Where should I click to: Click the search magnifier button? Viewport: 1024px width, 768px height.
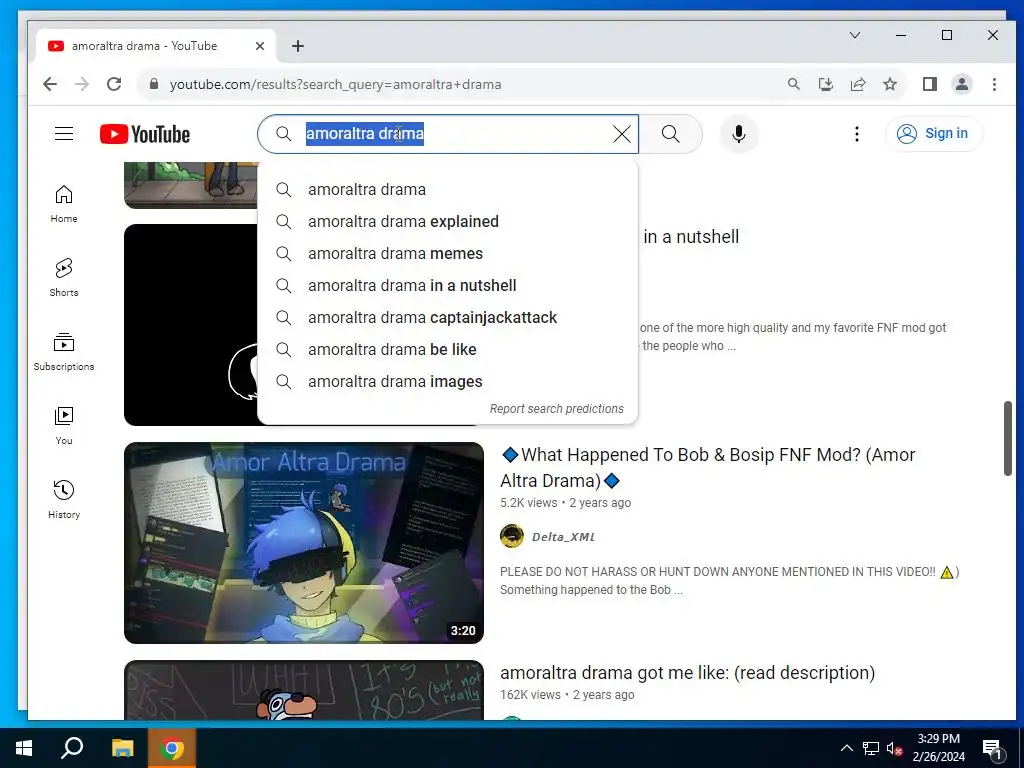[670, 134]
